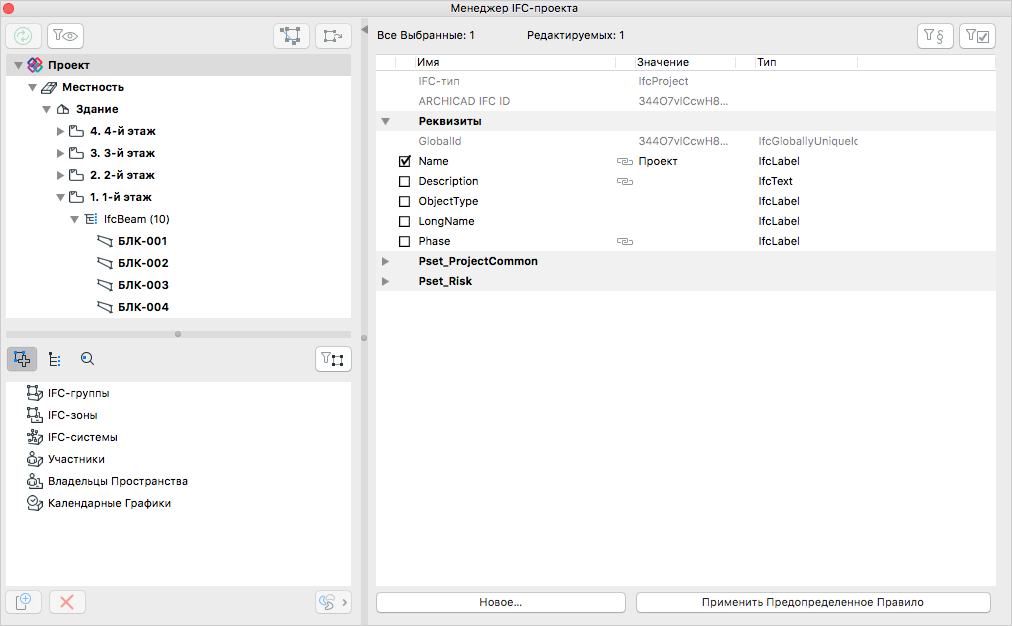Select the БЛК-004 beam item
This screenshot has height=626, width=1012.
[x=143, y=307]
